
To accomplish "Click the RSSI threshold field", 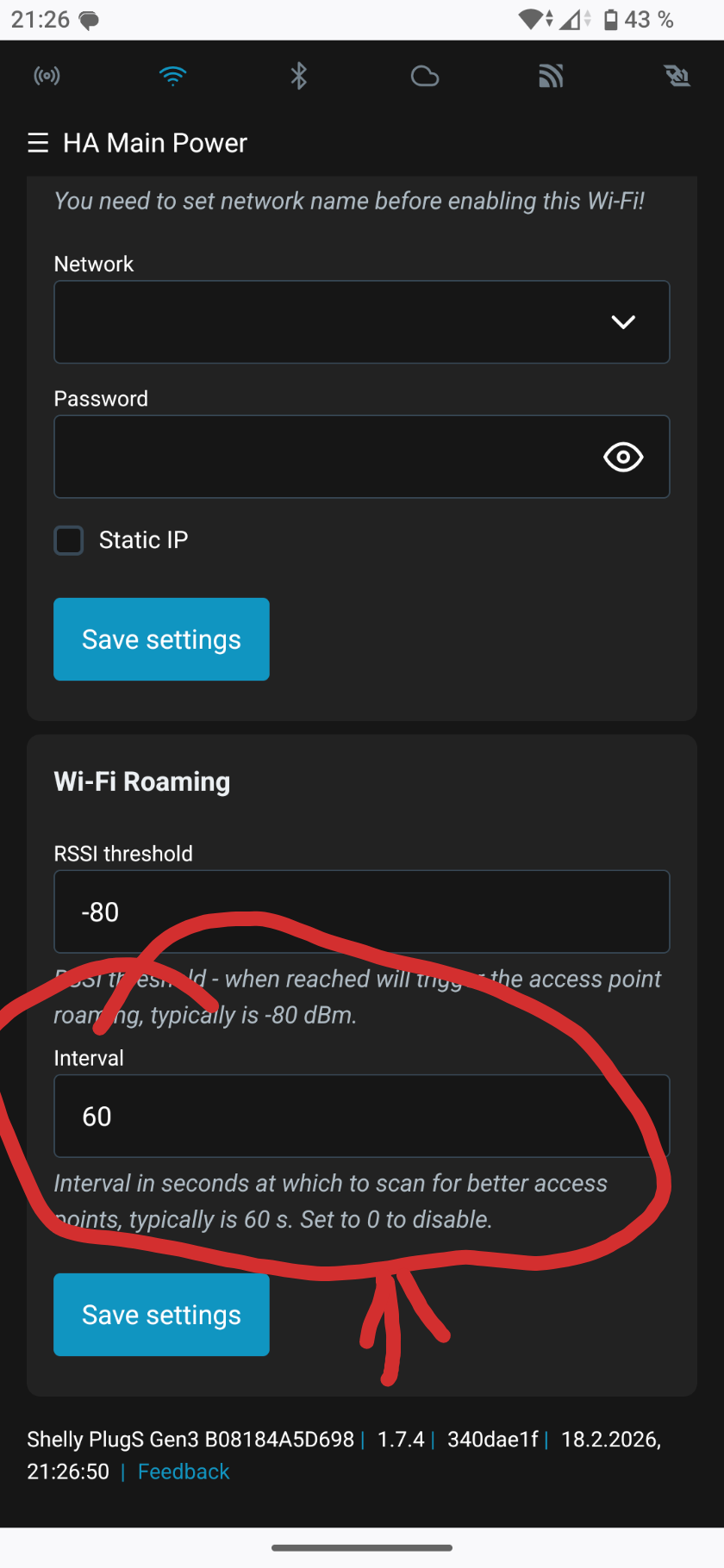I will pos(362,912).
